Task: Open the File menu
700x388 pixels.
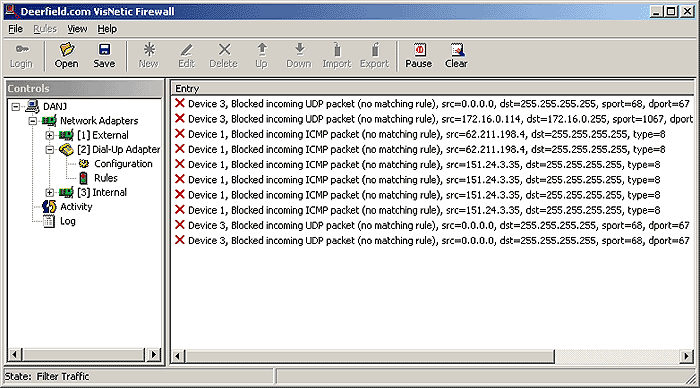Action: 15,29
